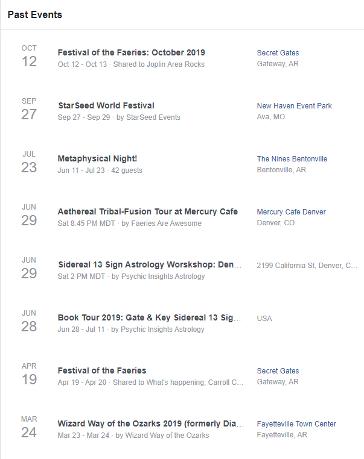Image resolution: width=364 pixels, height=459 pixels.
Task: Click the Past Events heading
Action: pos(35,15)
